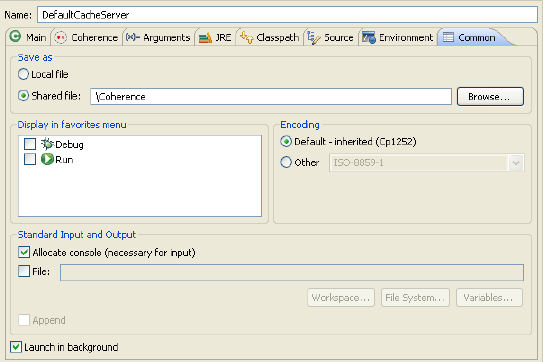Image resolution: width=543 pixels, height=362 pixels.
Task: Click the Workspace... button
Action: (341, 298)
